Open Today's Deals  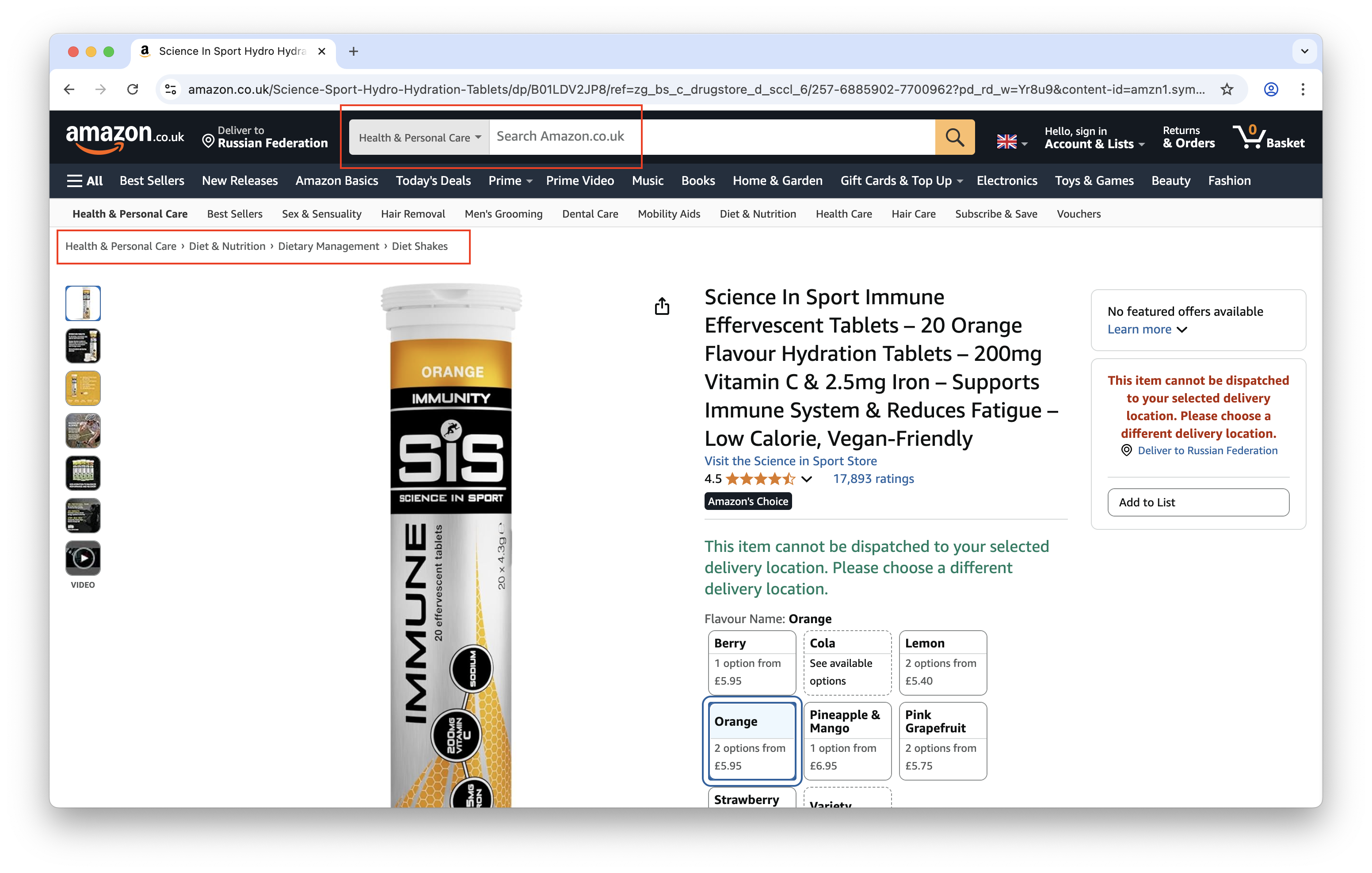point(433,181)
